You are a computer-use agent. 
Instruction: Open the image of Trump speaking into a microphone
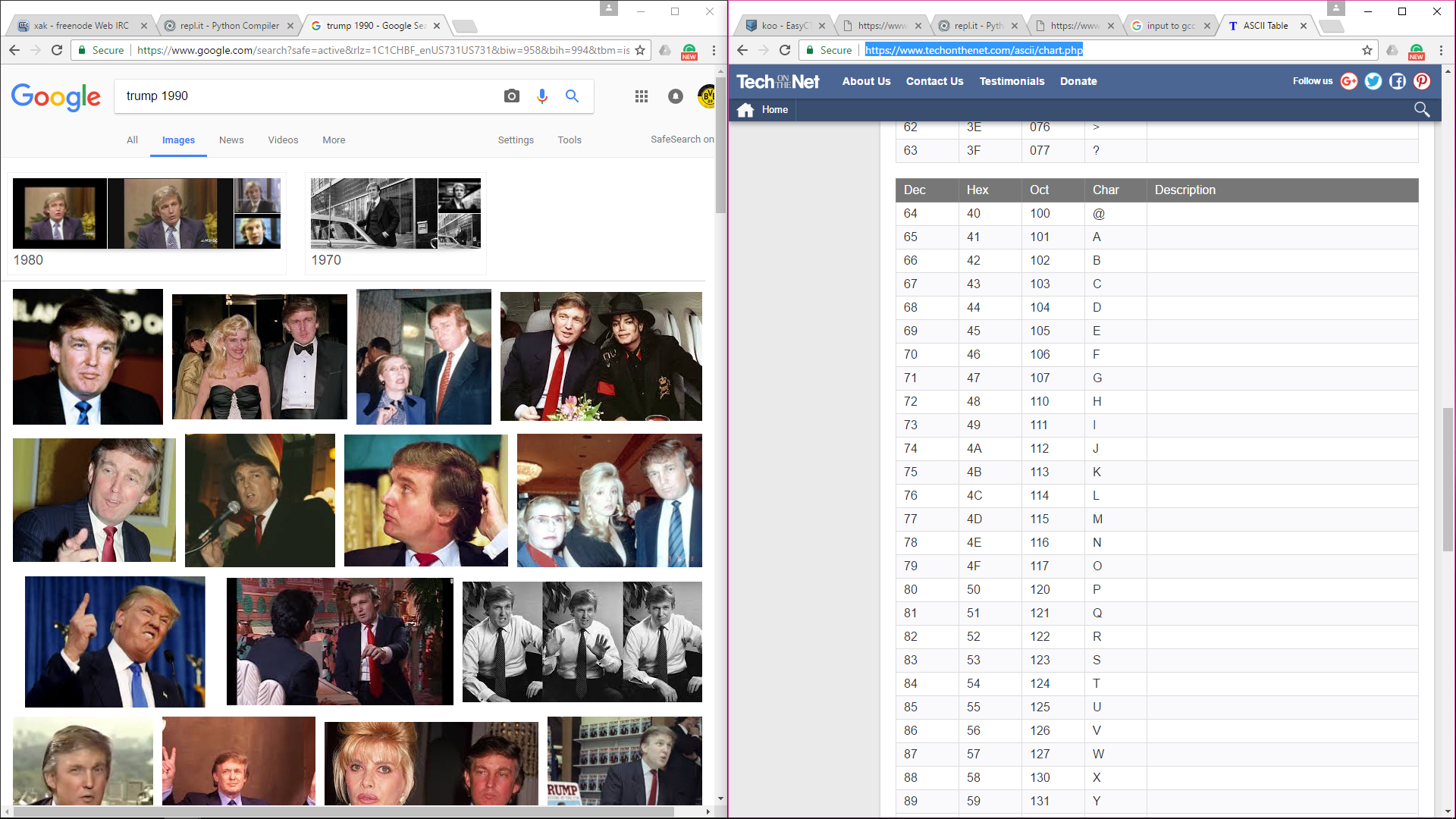coord(260,500)
